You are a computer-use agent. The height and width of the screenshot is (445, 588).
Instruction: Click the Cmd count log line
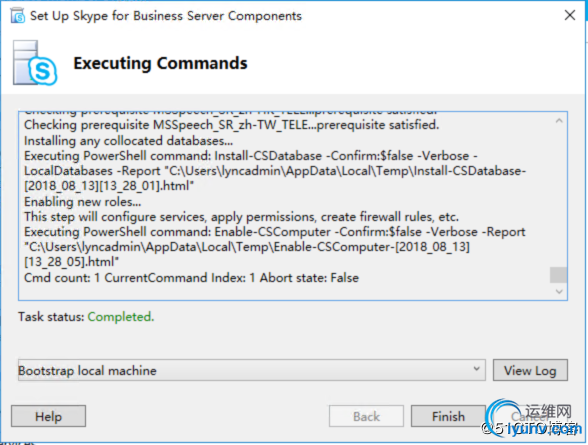[x=191, y=278]
